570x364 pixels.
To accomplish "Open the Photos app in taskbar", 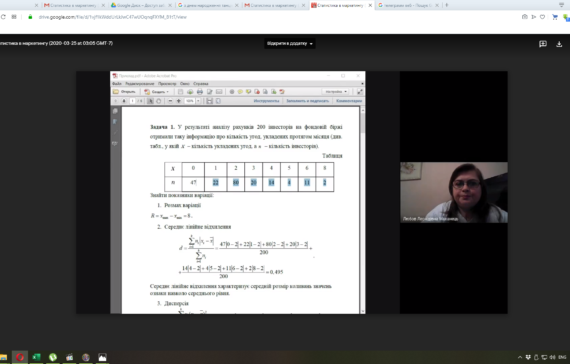I will tap(103, 357).
